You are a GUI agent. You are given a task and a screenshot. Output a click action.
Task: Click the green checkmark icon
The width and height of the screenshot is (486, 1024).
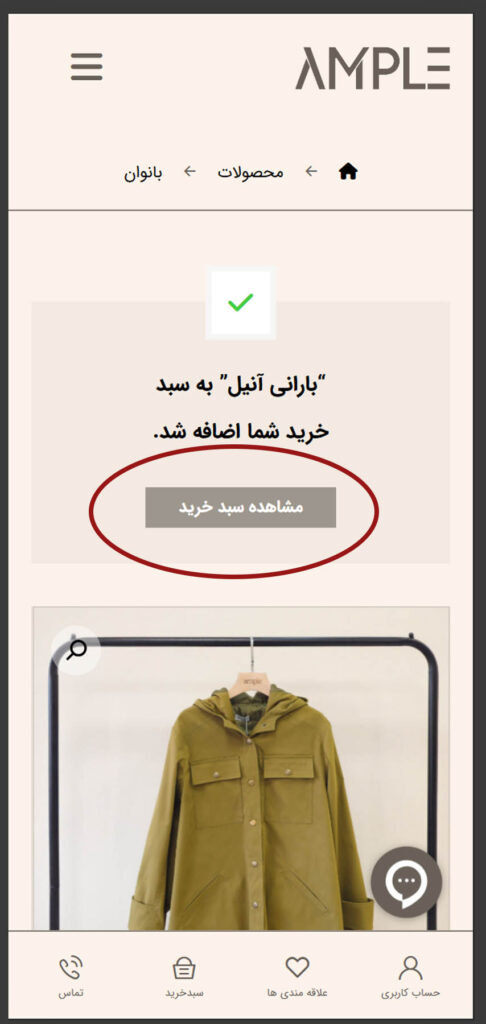tap(240, 302)
